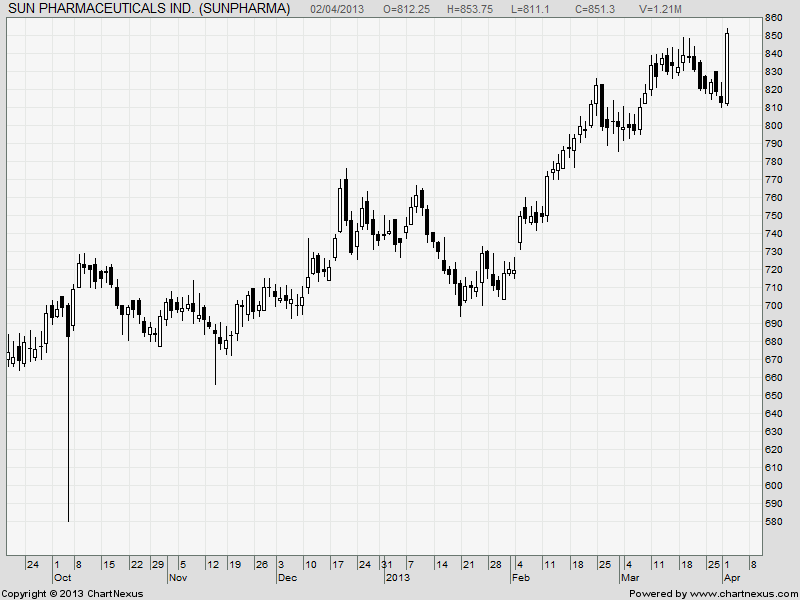The image size is (800, 600).
Task: Click the 820 price axis label
Action: click(773, 90)
